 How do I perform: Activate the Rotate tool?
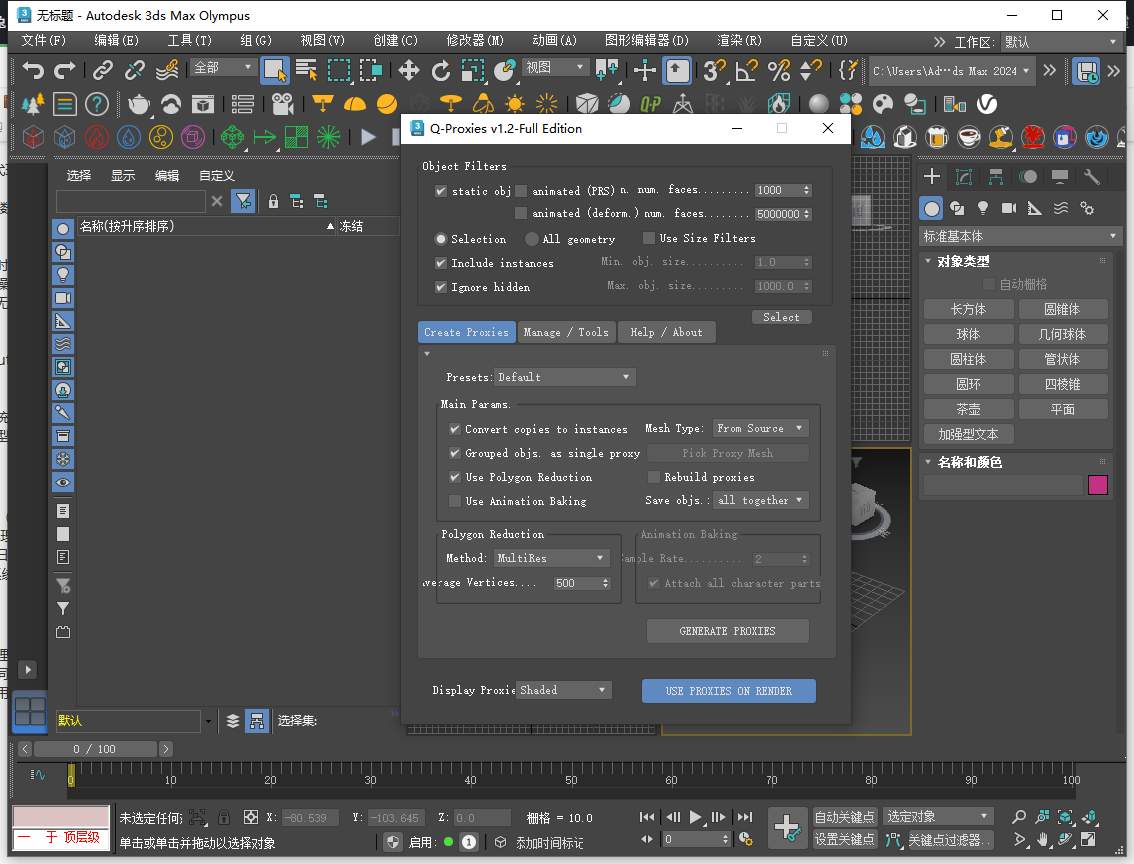(x=441, y=70)
